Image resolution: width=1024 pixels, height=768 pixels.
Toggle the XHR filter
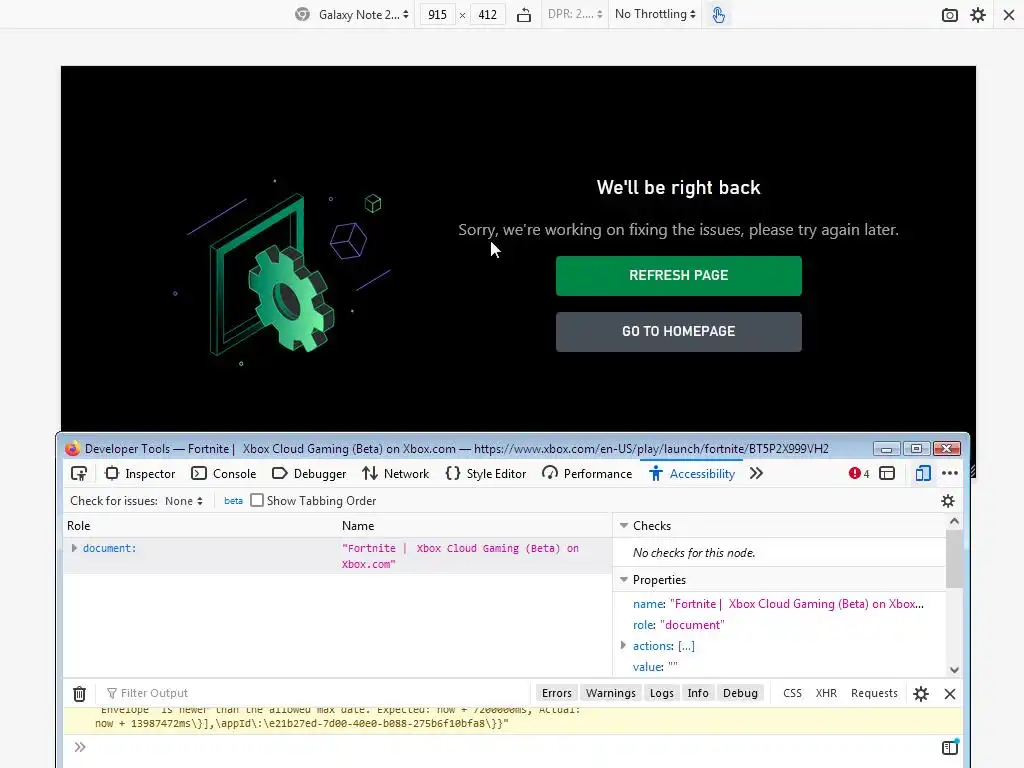pos(826,694)
